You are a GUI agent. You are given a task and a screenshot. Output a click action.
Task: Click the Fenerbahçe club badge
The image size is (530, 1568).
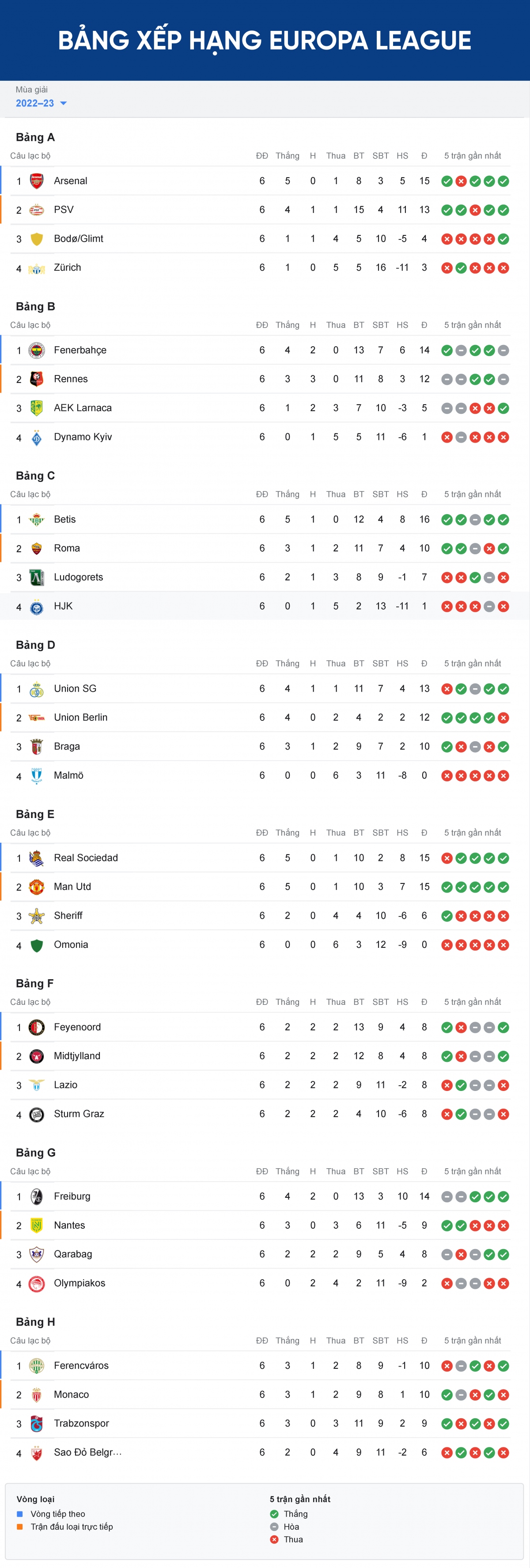pyautogui.click(x=37, y=350)
